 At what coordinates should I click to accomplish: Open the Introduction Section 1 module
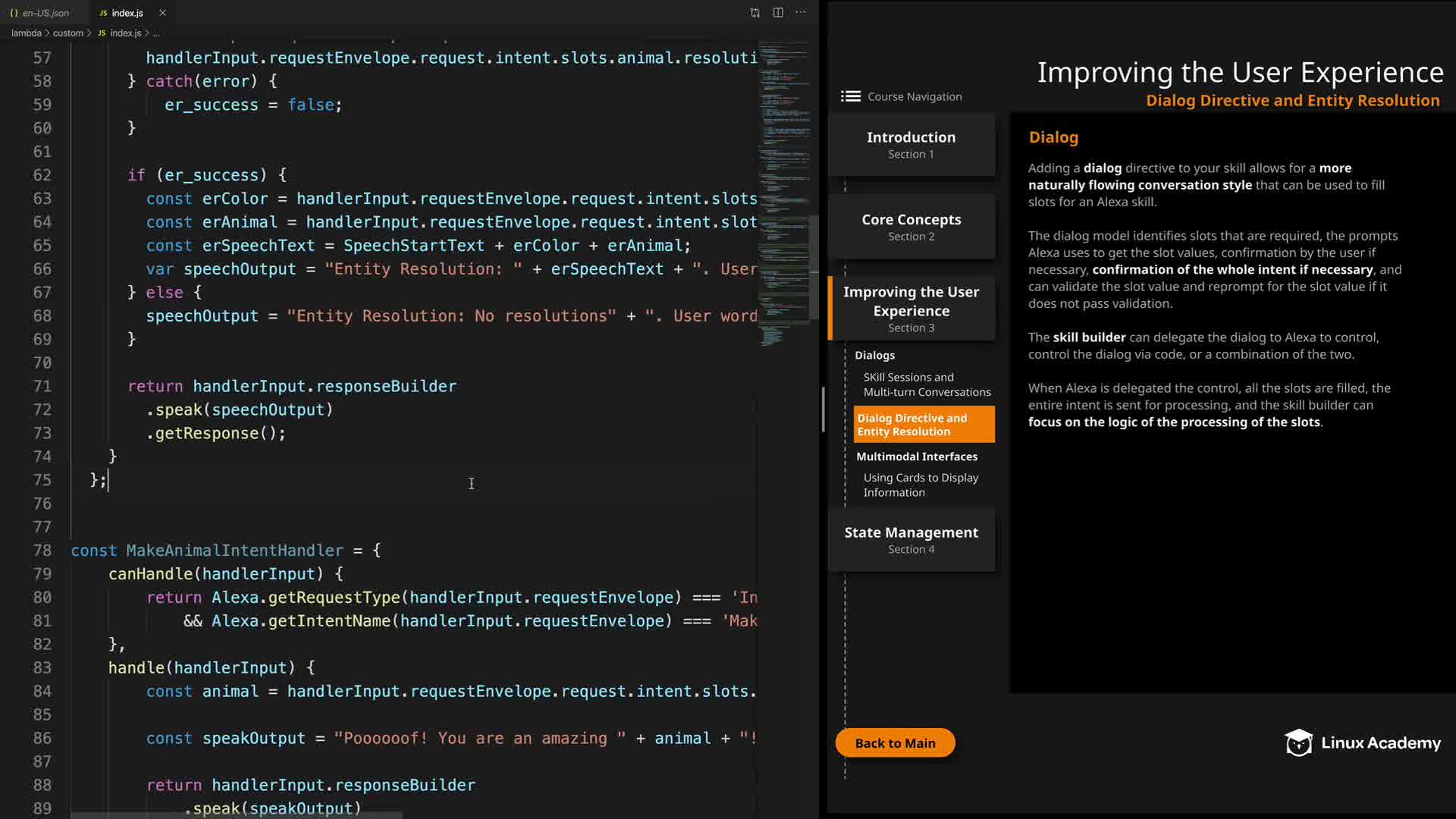pos(911,144)
